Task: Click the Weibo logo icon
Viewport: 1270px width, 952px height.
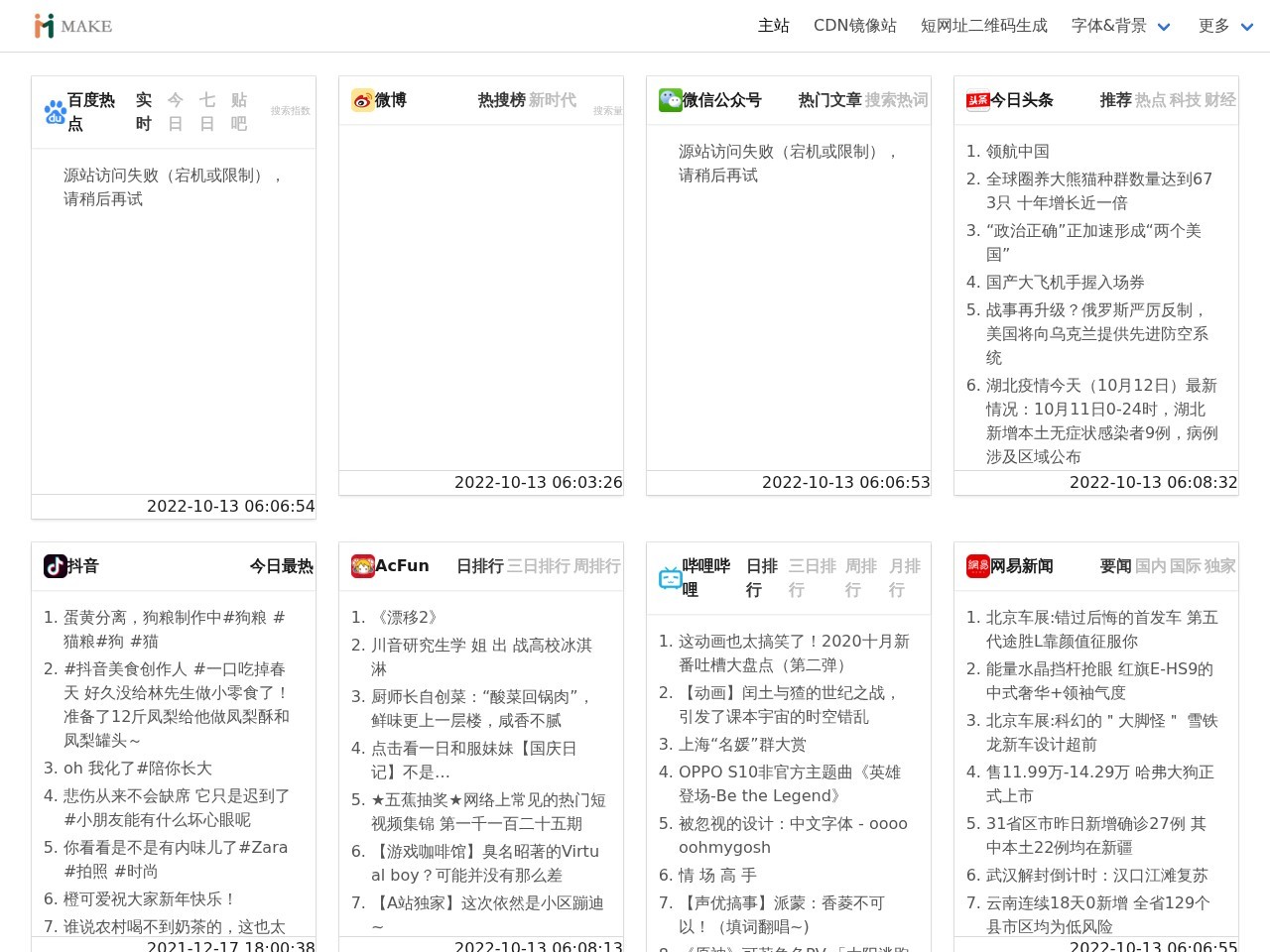Action: coord(363,100)
